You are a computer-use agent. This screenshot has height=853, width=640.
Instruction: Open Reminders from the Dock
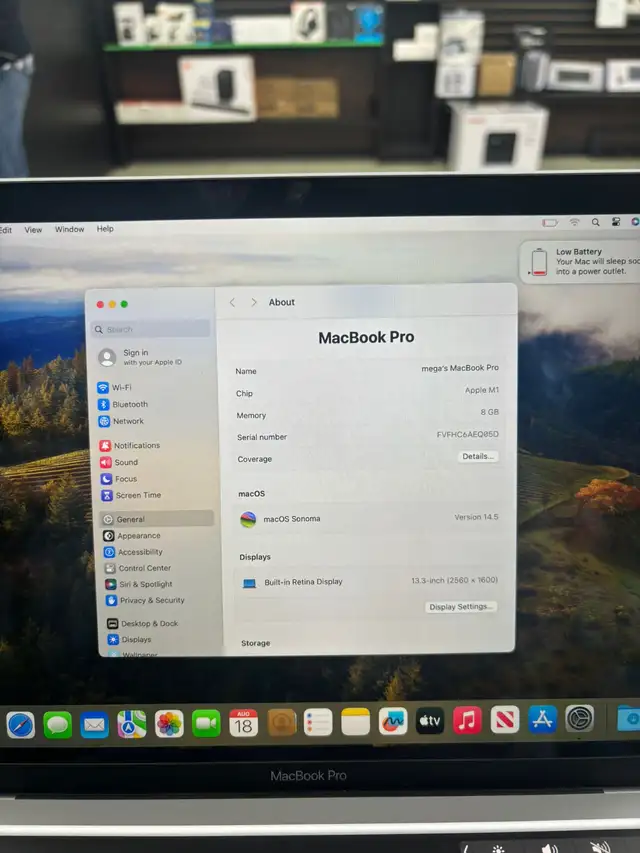click(318, 722)
